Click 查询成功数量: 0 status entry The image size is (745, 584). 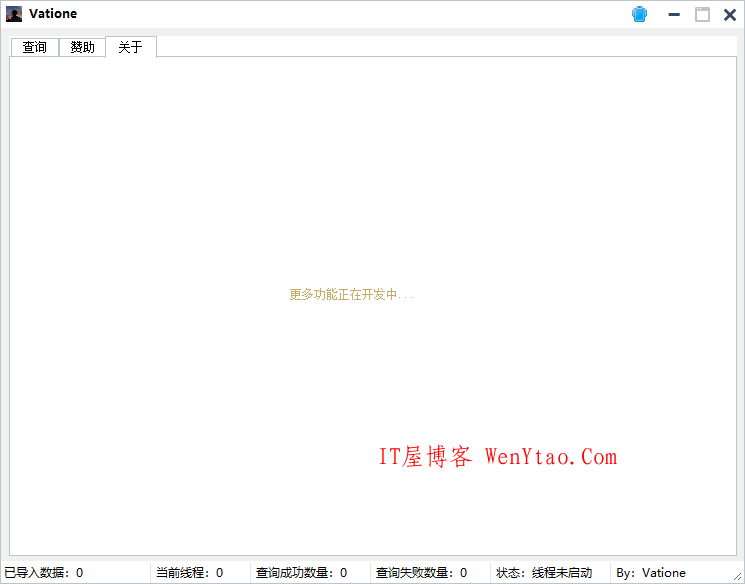[301, 573]
